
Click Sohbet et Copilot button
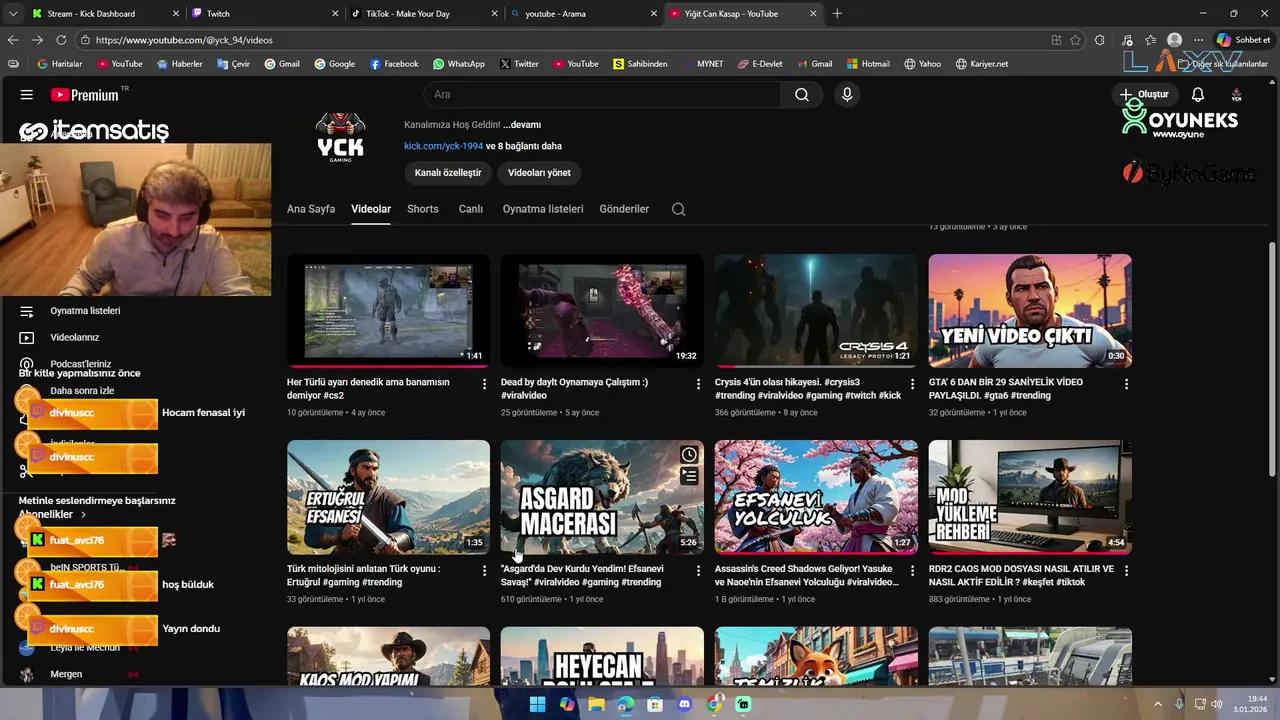tap(1243, 40)
